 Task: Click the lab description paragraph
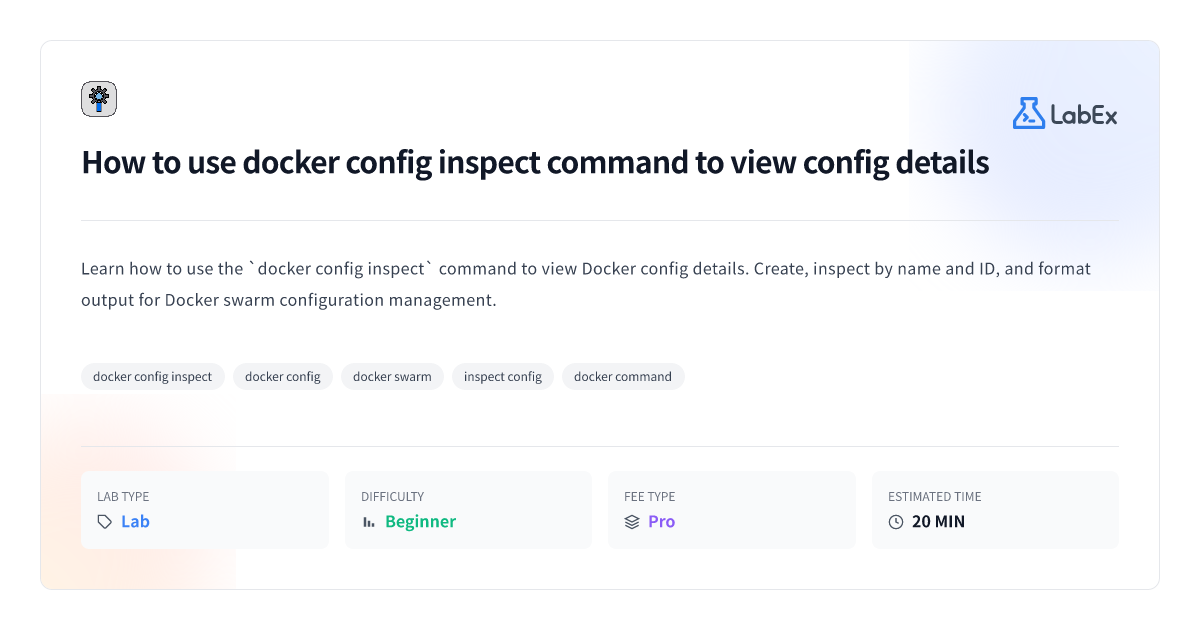click(586, 284)
